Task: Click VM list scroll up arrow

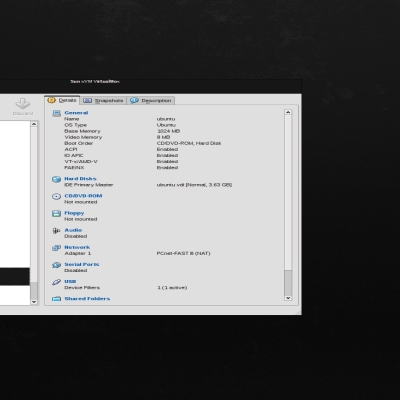Action: [34, 124]
